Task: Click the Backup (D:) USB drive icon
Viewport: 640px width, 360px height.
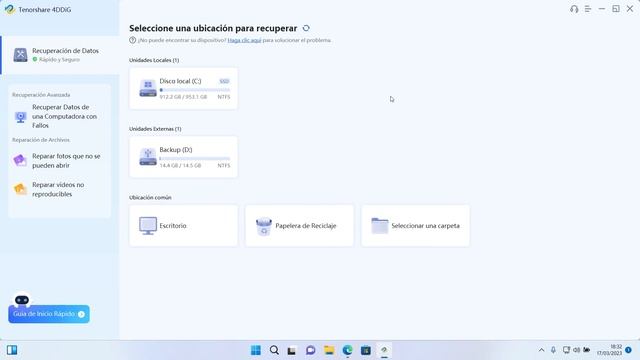Action: 148,157
